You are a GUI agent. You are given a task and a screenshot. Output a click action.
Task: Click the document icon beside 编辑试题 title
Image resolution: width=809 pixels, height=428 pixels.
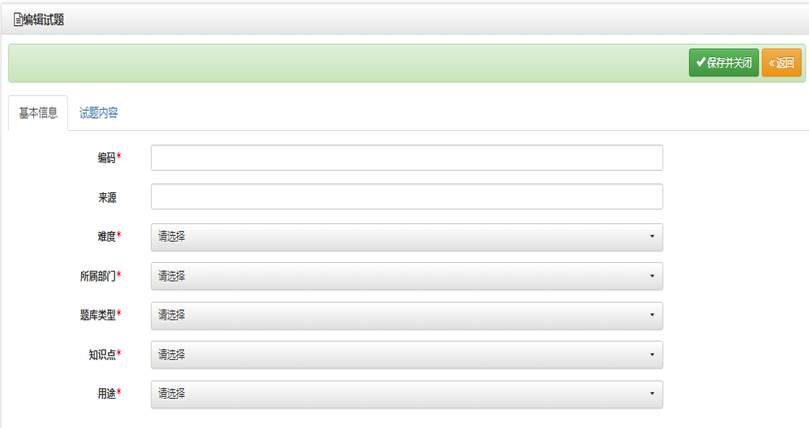[17, 19]
